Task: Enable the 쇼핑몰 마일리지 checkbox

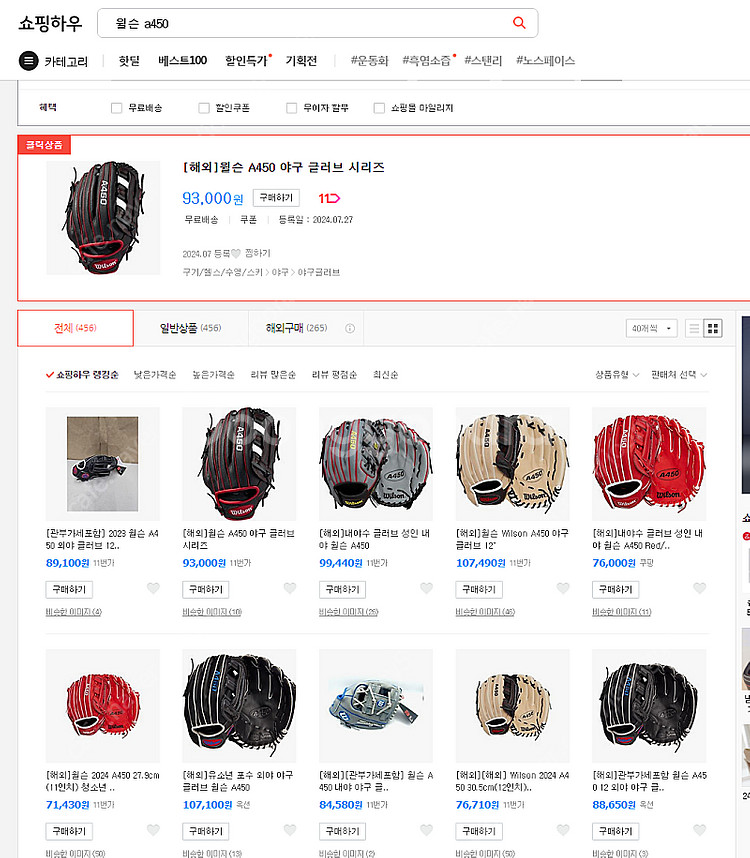Action: [379, 108]
